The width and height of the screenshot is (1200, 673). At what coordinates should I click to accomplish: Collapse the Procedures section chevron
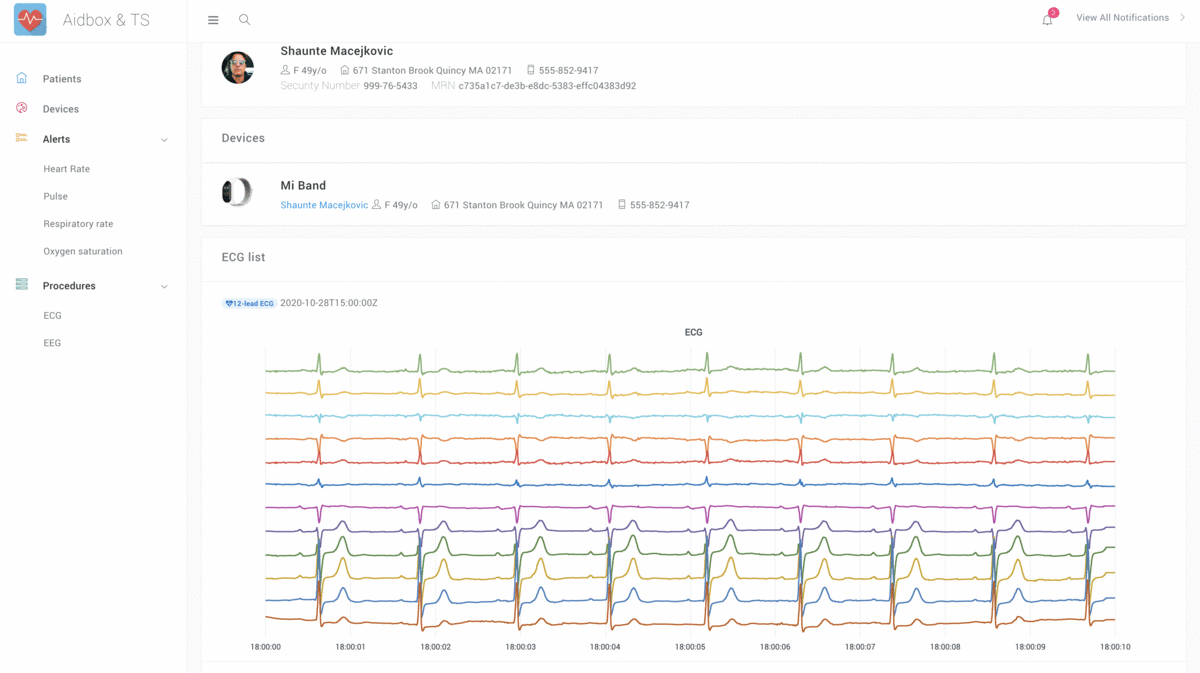click(x=164, y=287)
